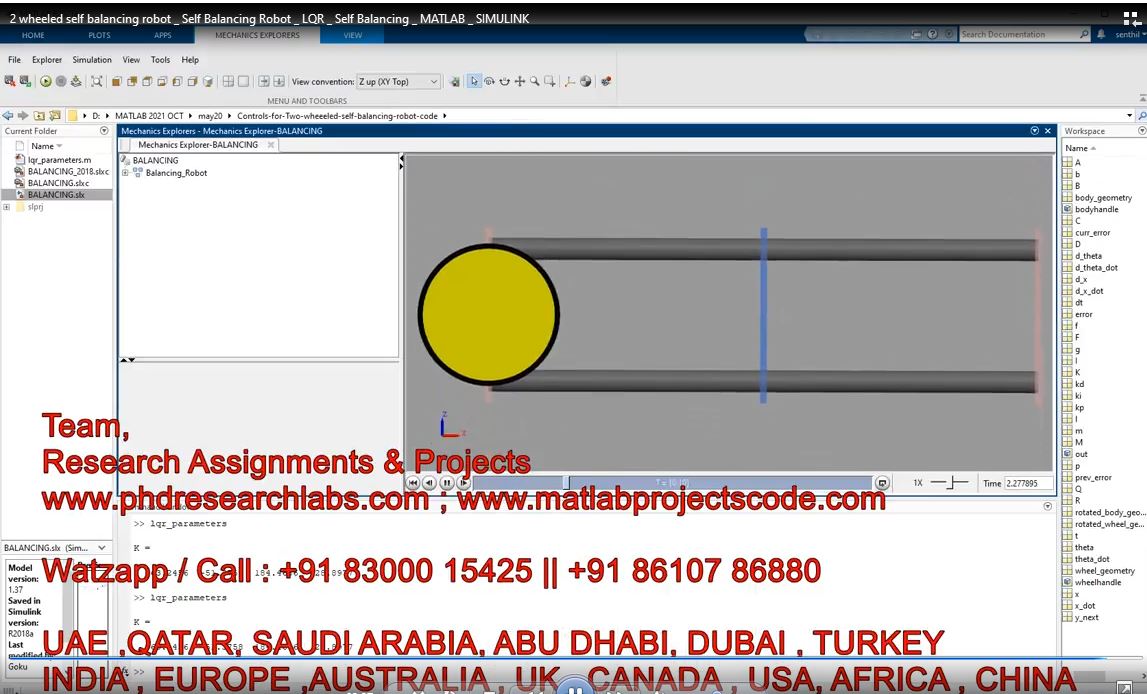Select lqr_parameters.m in Current Folder
Viewport: 1147px width, 694px height.
point(59,159)
